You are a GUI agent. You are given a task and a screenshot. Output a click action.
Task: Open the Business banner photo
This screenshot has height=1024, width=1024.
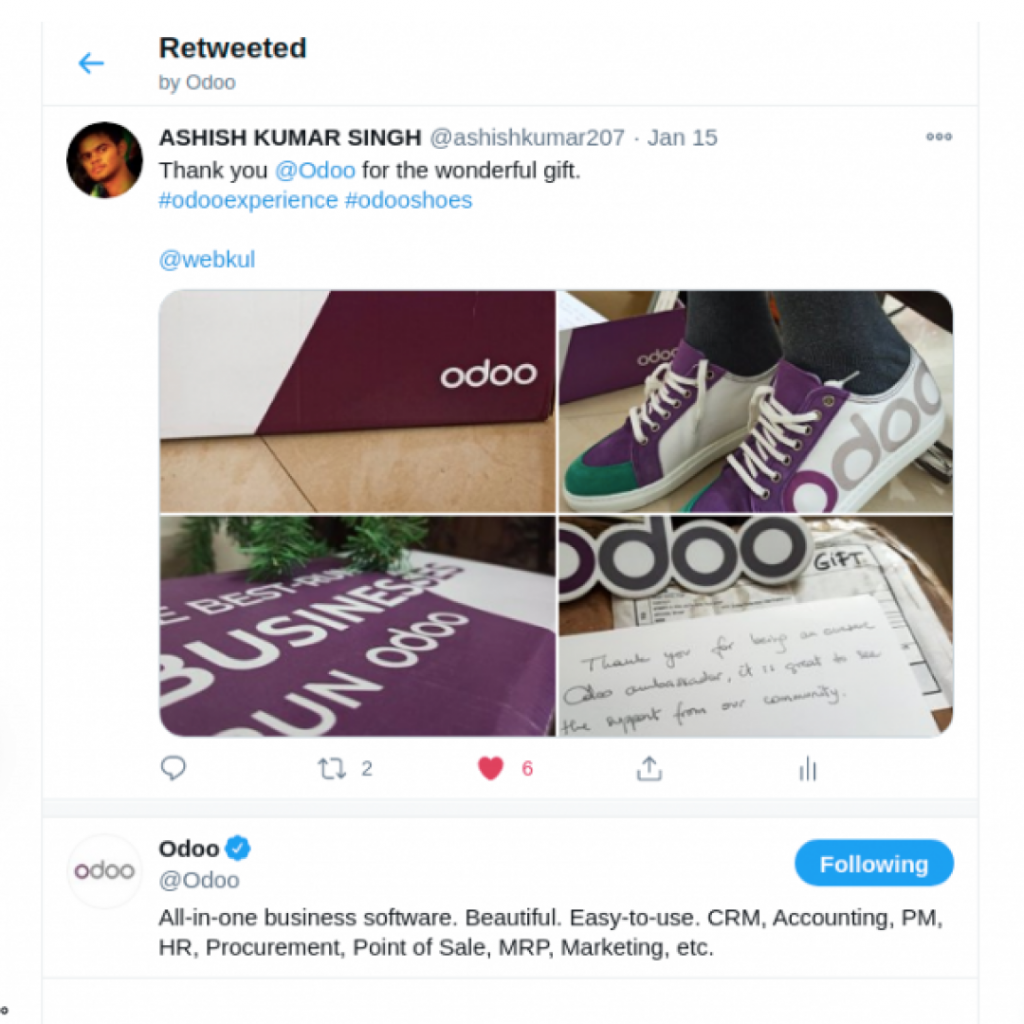click(357, 626)
